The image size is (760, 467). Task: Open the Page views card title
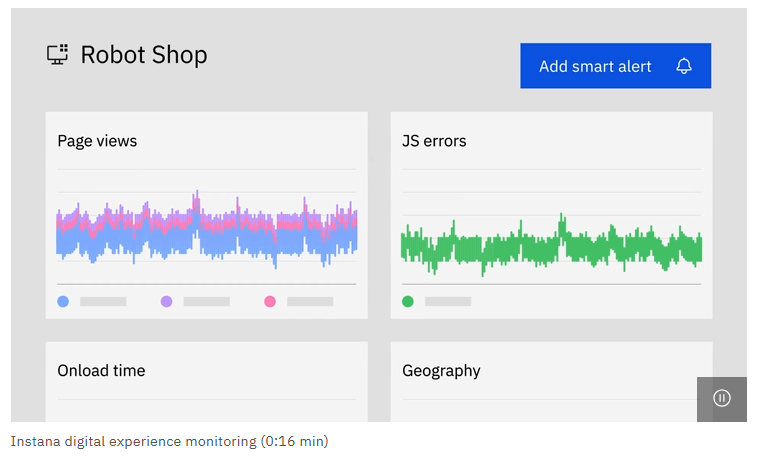click(97, 141)
